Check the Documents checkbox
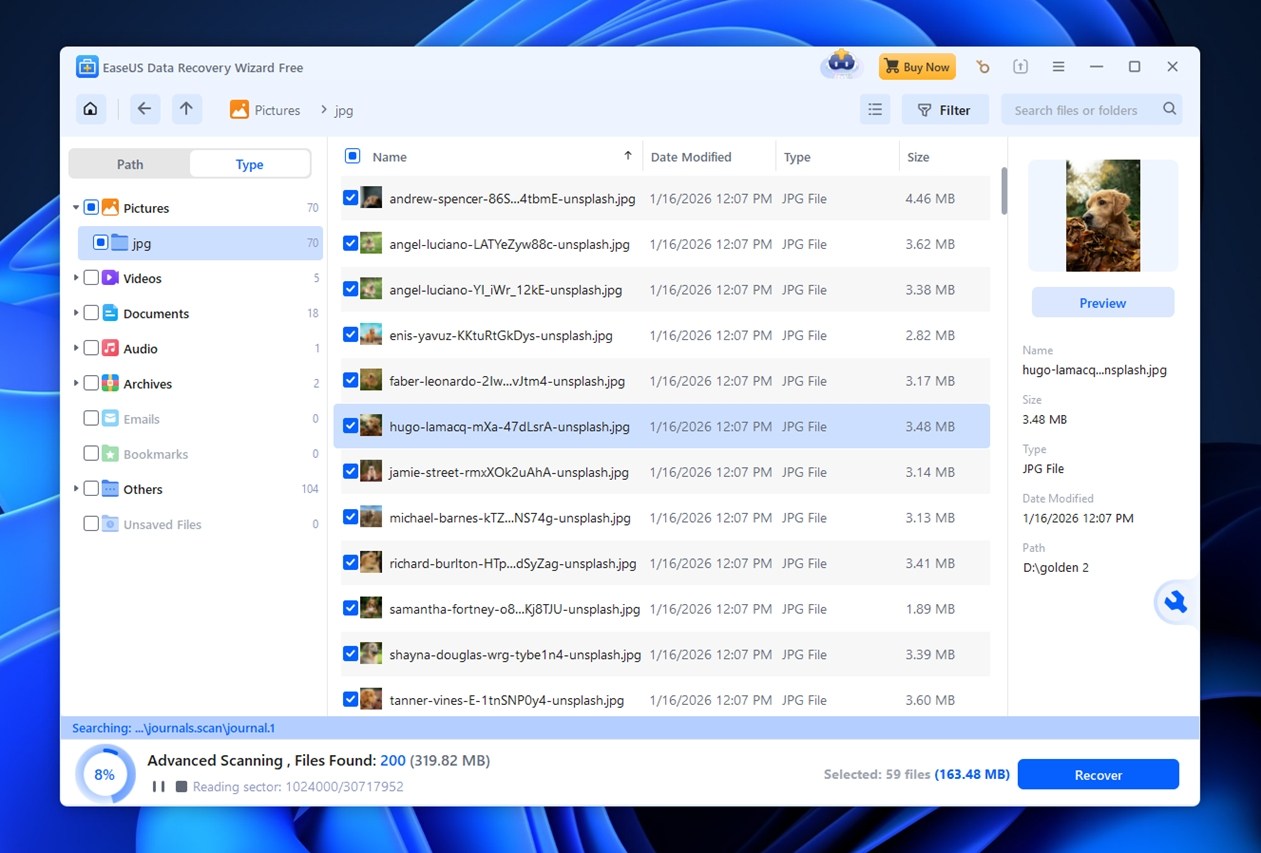Screen dimensions: 1261x853 (90, 313)
